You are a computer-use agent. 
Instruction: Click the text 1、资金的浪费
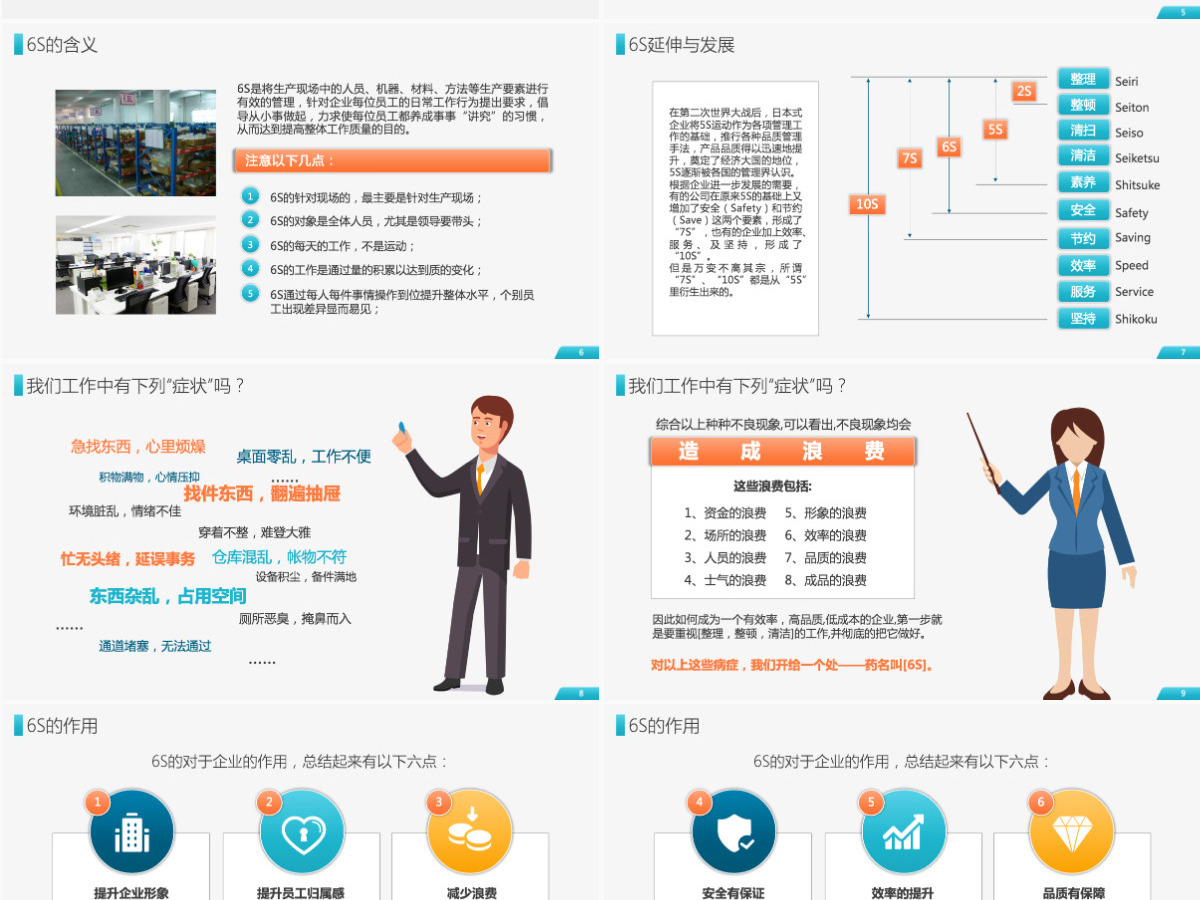[x=725, y=513]
